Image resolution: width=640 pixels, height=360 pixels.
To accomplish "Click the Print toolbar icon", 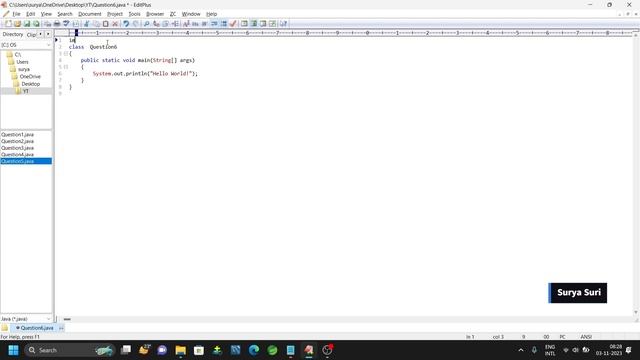I will click(x=57, y=24).
